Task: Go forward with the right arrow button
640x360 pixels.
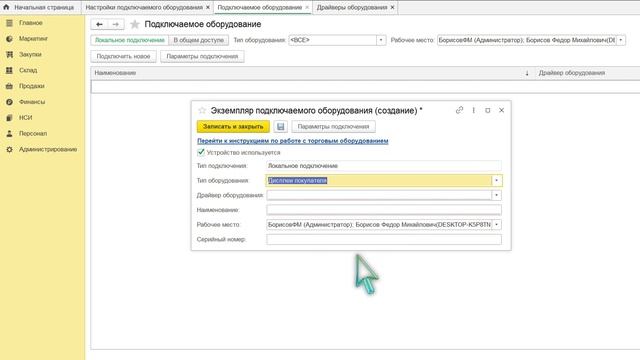Action: point(116,24)
